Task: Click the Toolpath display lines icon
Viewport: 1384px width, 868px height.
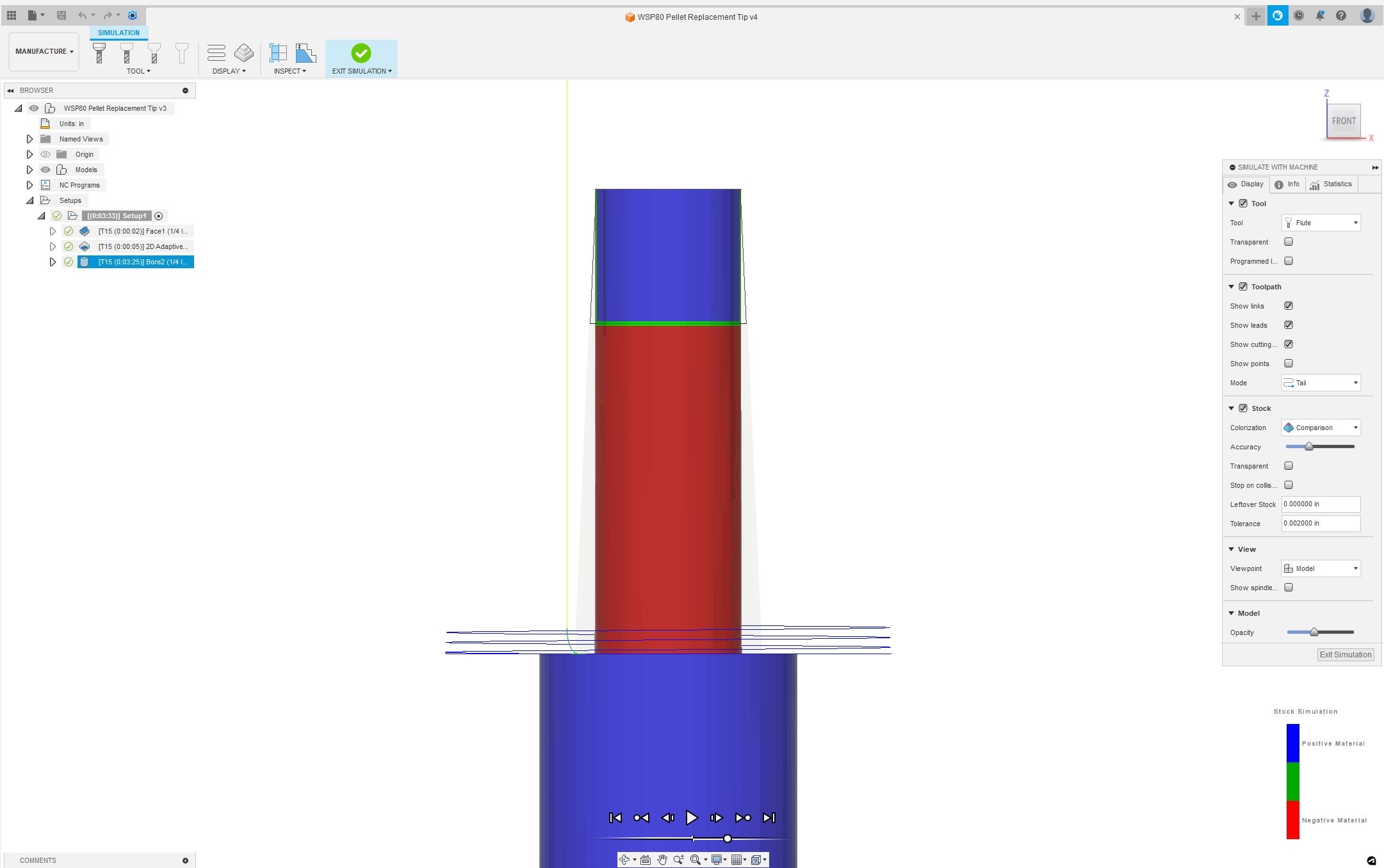Action: click(216, 52)
